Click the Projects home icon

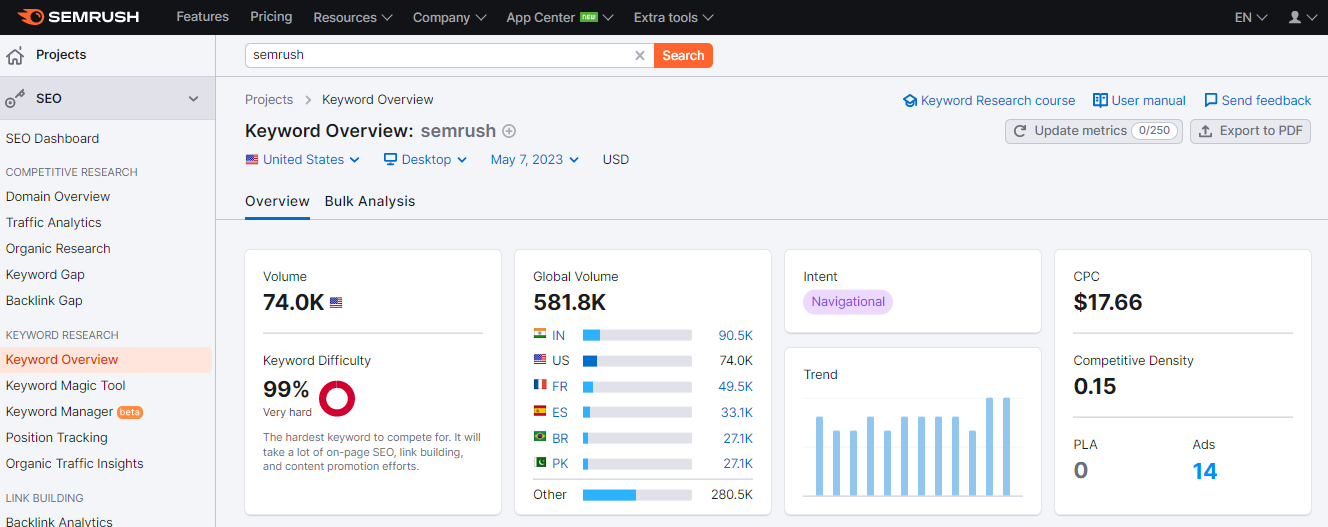(15, 55)
